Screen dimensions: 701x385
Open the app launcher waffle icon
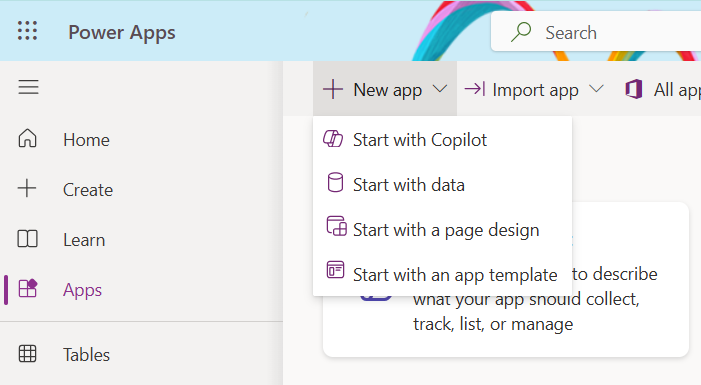(x=27, y=31)
